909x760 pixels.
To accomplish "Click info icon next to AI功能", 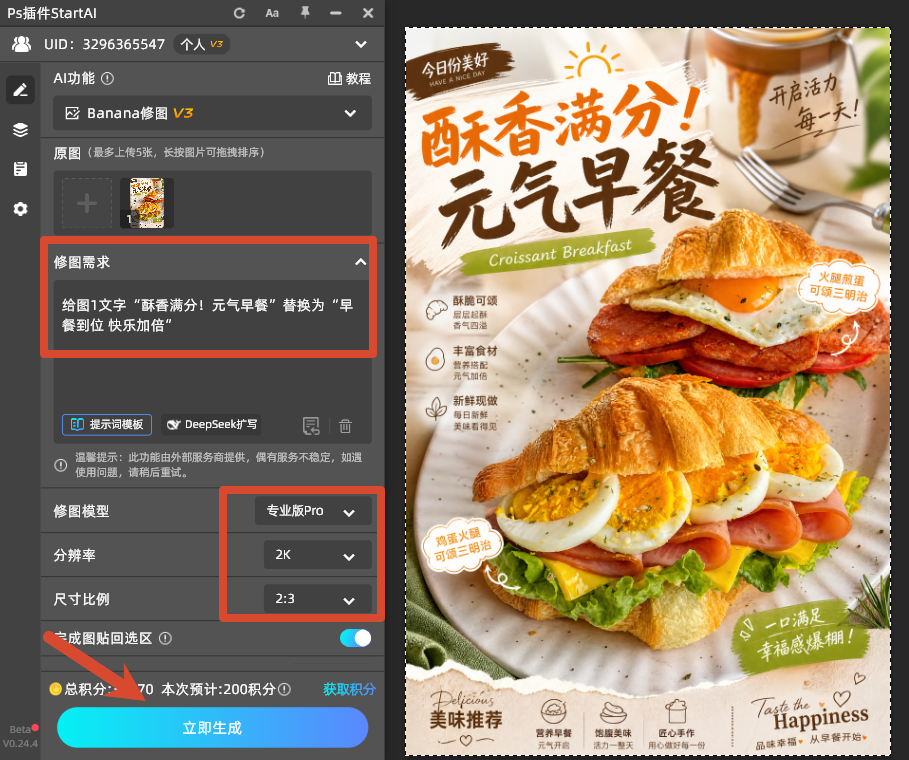I will (x=107, y=78).
